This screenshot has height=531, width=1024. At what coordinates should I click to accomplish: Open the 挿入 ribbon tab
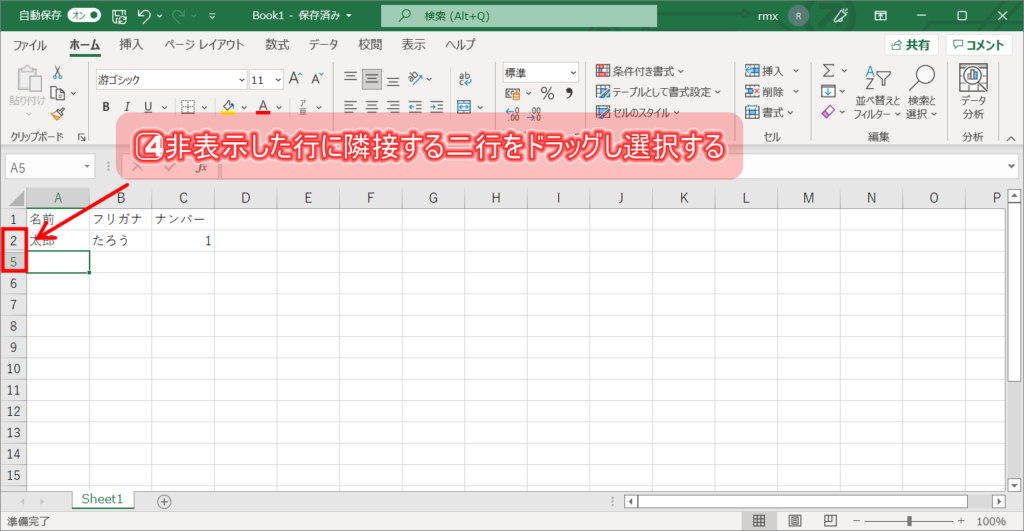tap(131, 45)
